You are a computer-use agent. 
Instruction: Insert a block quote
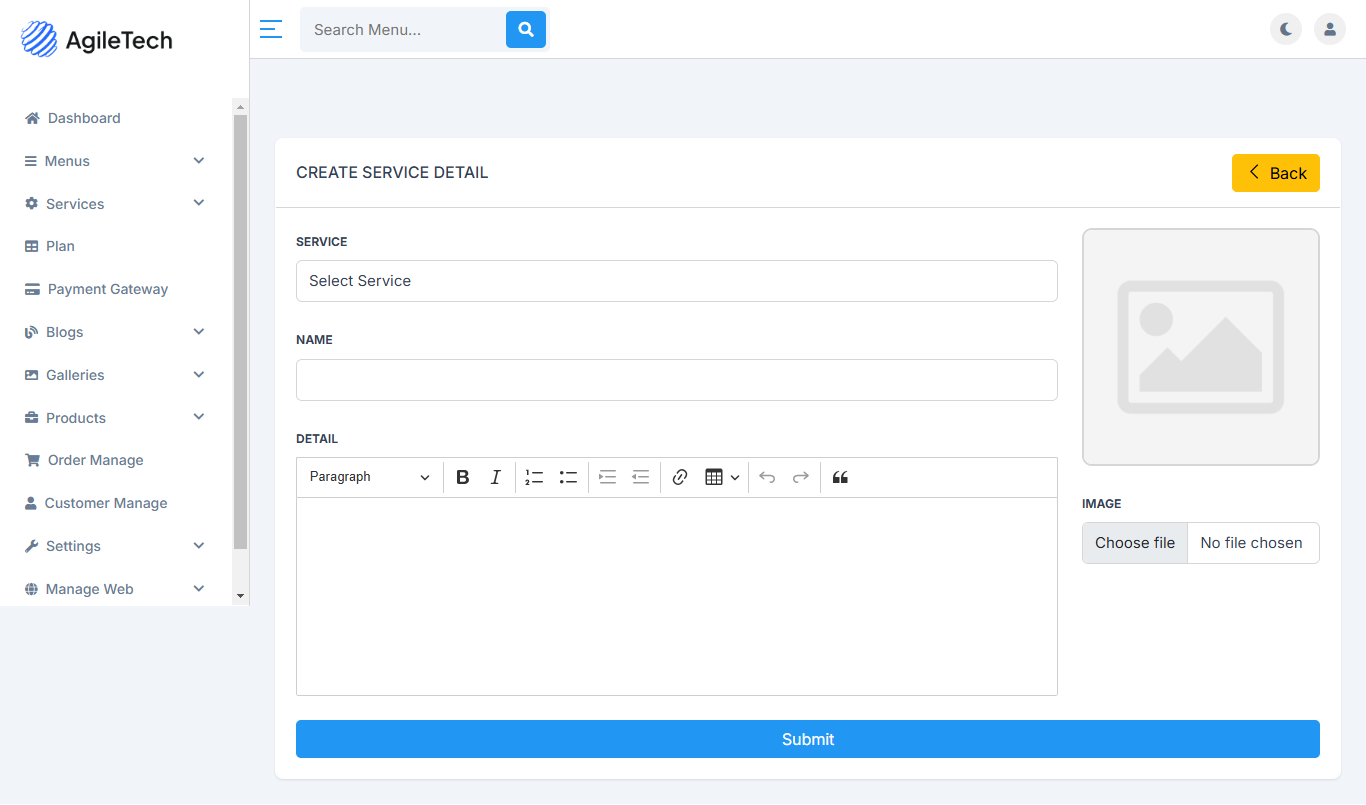(x=840, y=477)
